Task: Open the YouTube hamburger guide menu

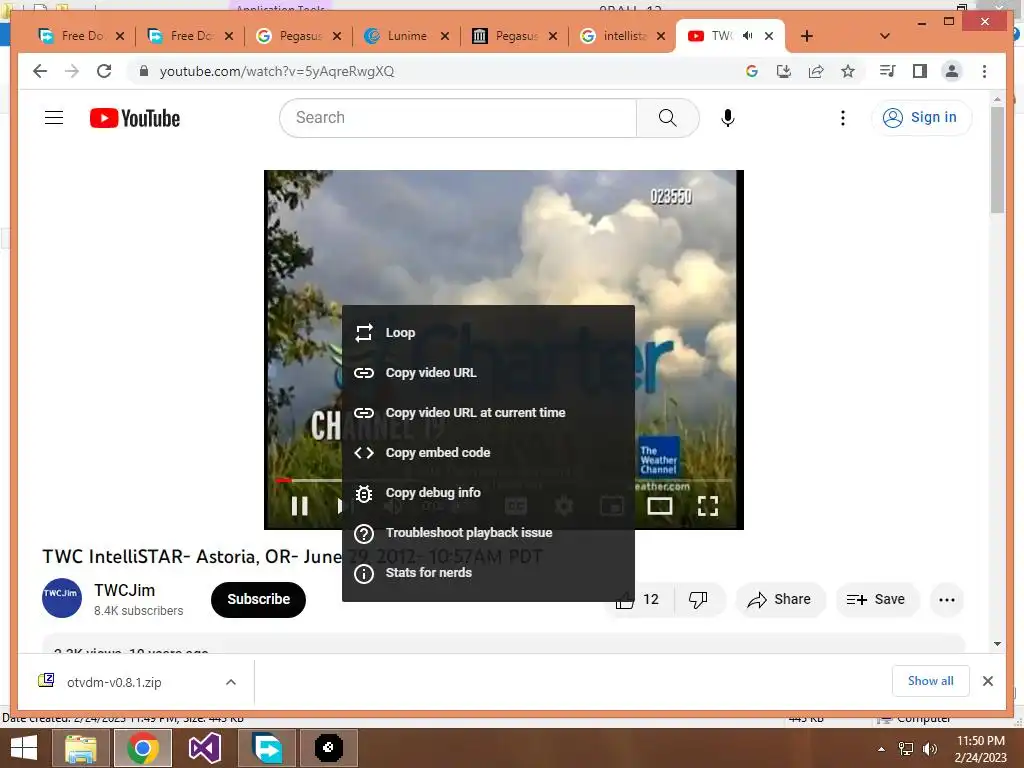Action: 54,118
